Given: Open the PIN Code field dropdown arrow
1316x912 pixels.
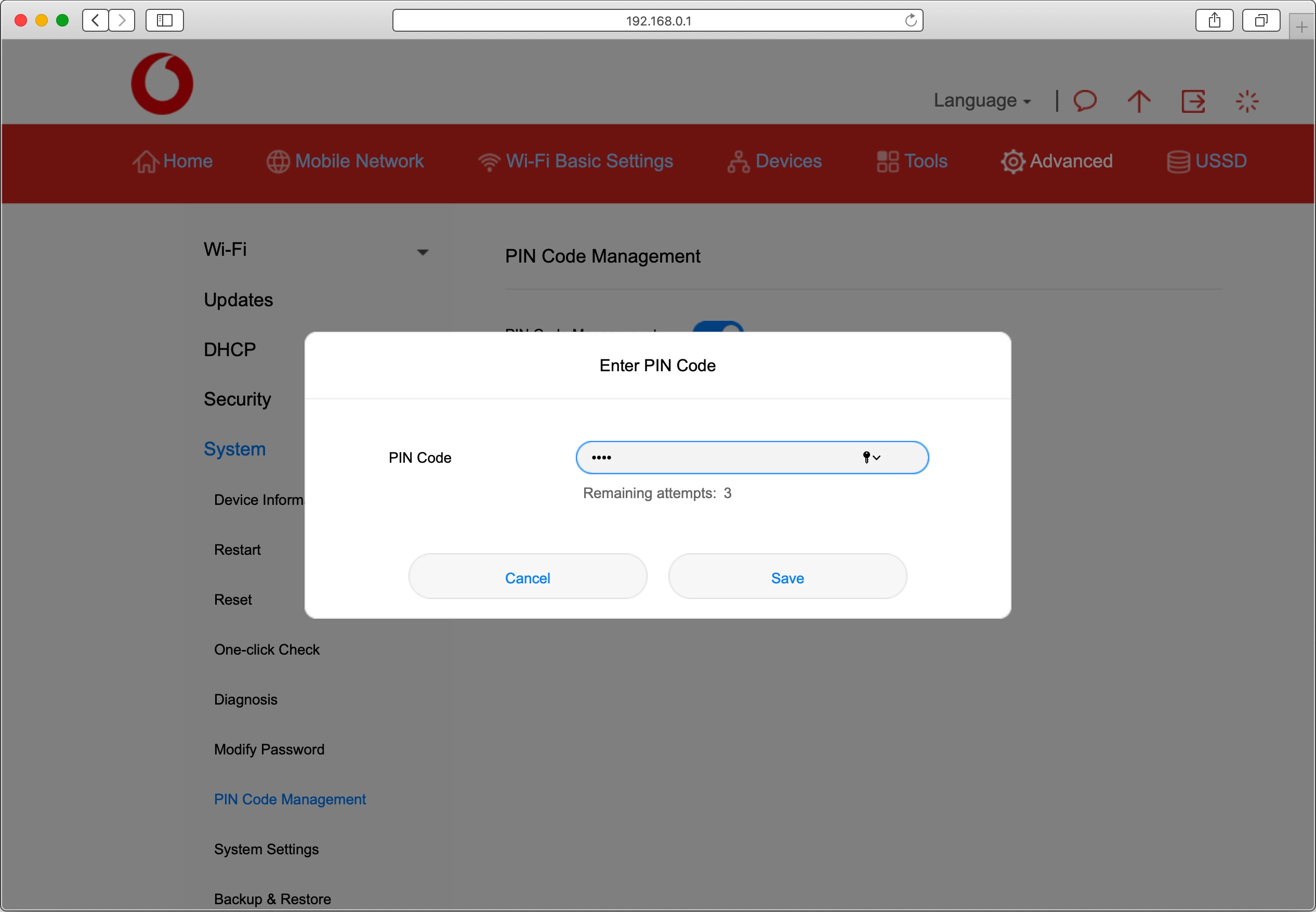Looking at the screenshot, I should tap(878, 457).
